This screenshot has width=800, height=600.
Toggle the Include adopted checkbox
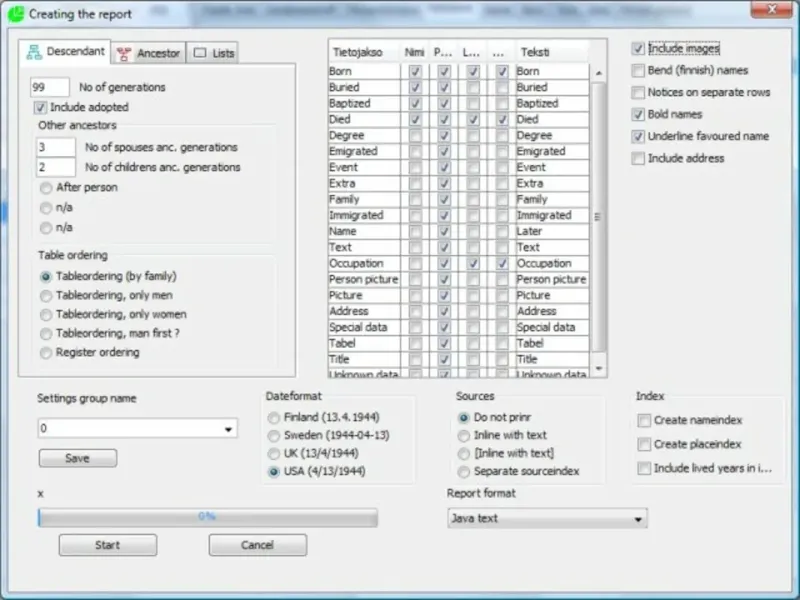[40, 108]
